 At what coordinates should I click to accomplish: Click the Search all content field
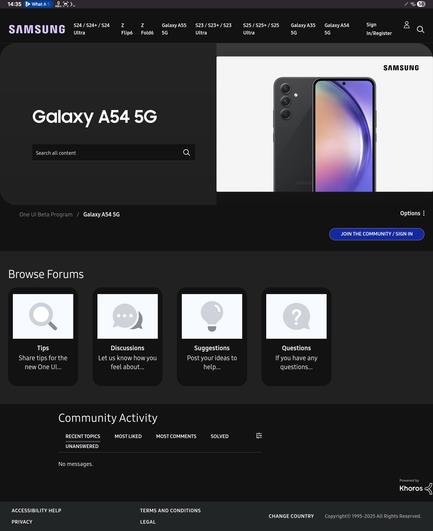point(106,152)
